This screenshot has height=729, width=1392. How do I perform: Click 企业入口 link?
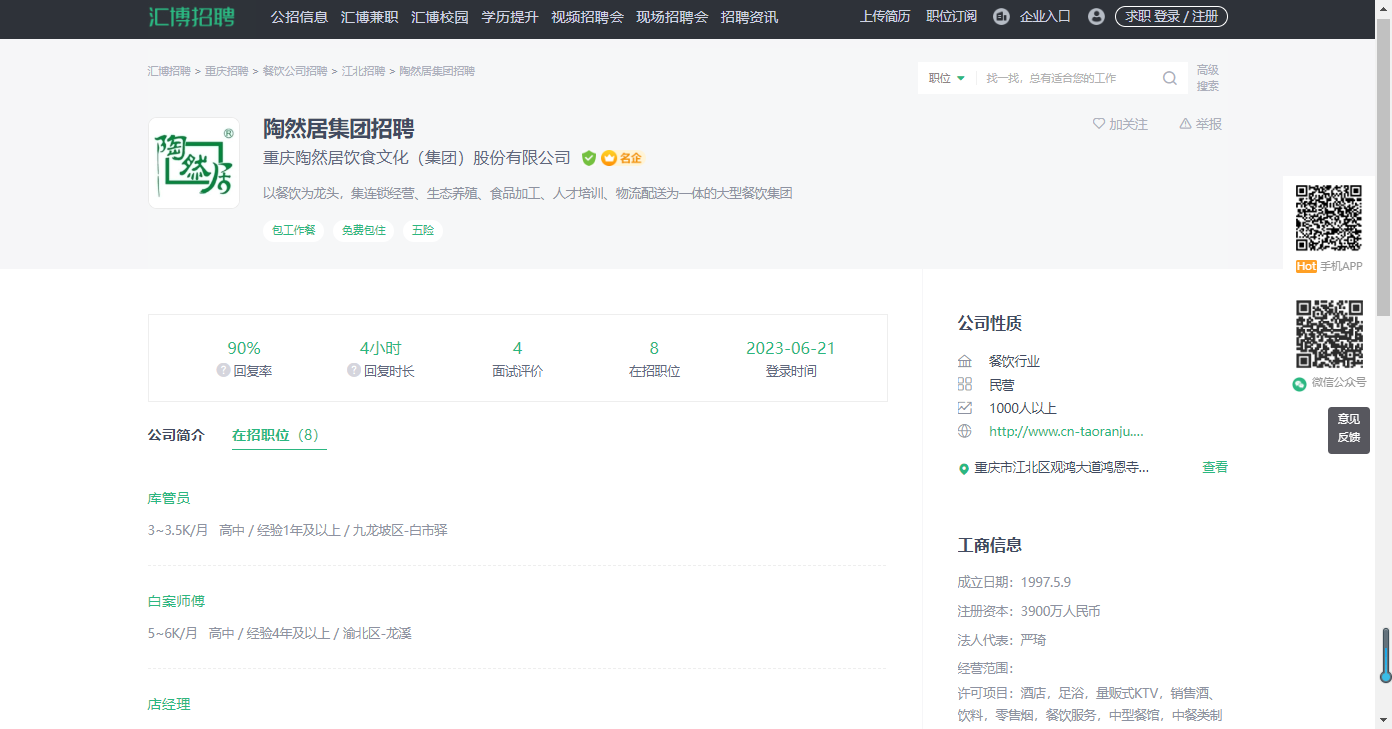[1045, 16]
